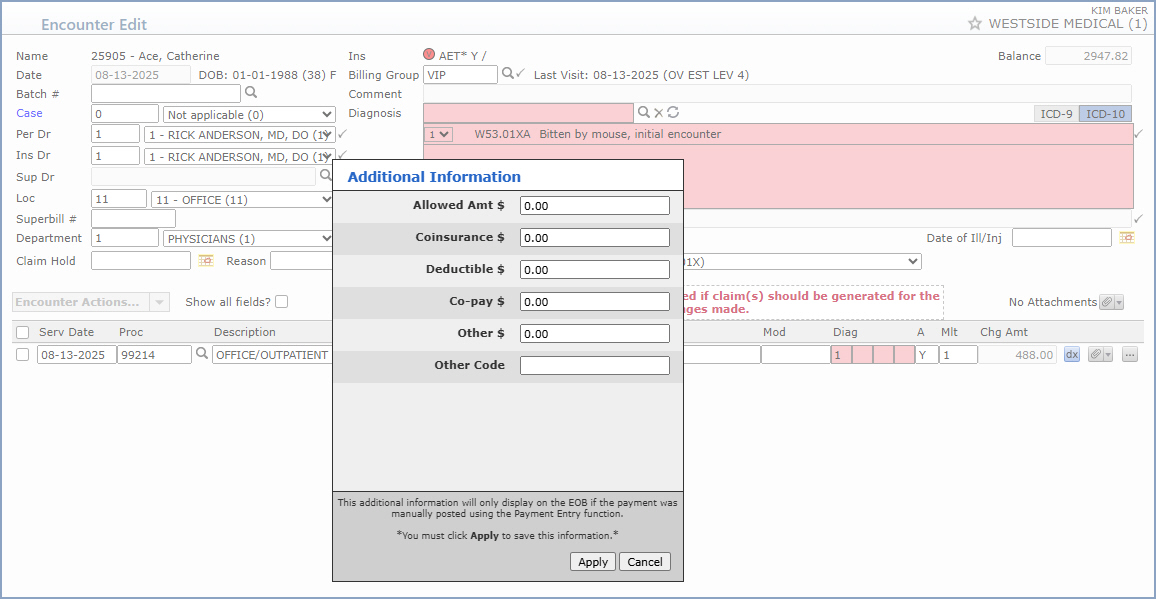Click the Mlt field showing 1

(958, 355)
